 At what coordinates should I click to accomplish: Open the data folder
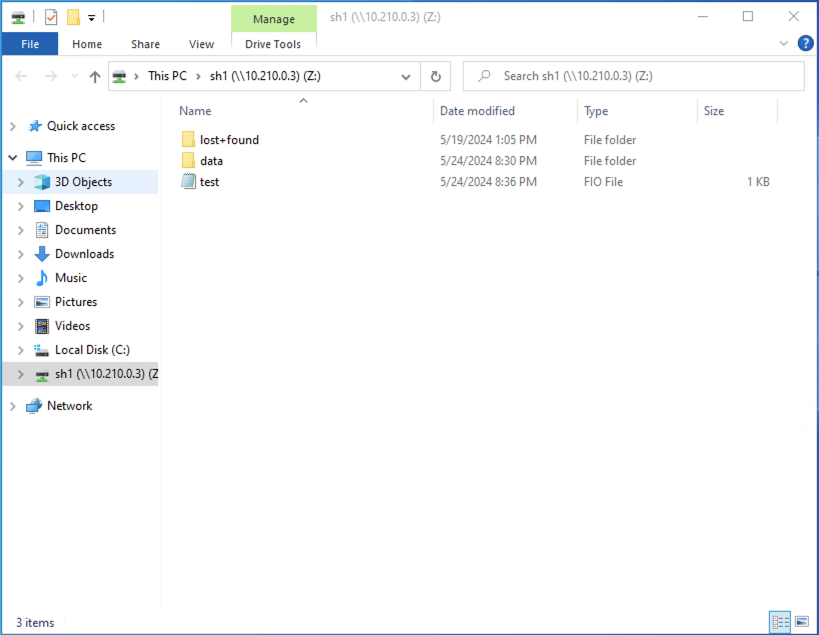click(210, 160)
